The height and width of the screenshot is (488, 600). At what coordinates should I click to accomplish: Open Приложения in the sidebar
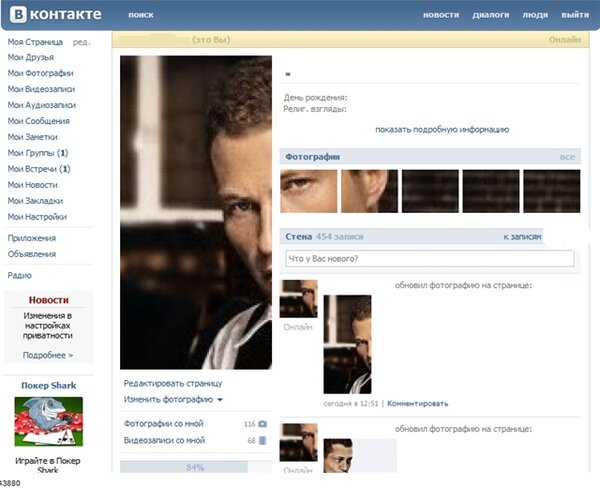32,238
